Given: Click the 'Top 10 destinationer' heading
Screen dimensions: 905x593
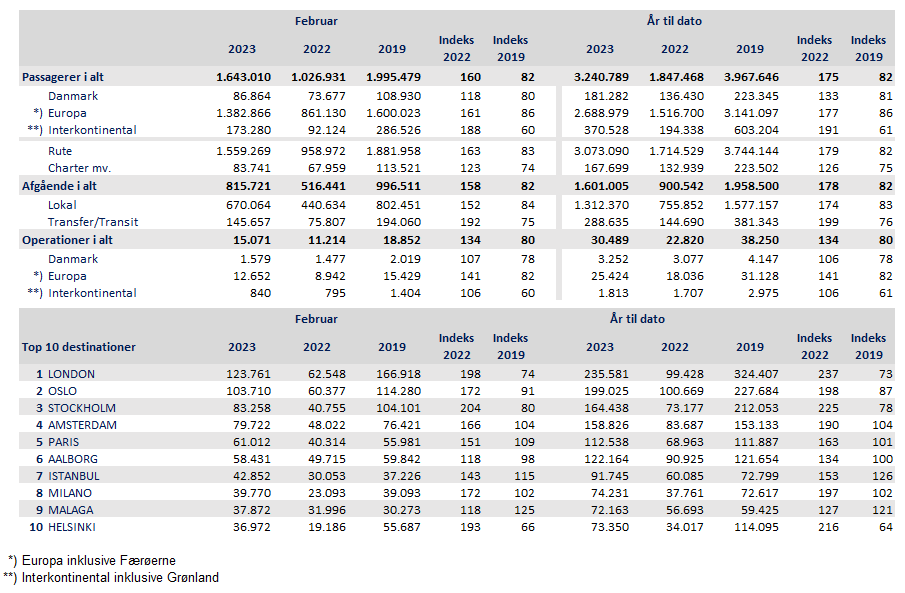Looking at the screenshot, I should tap(79, 347).
